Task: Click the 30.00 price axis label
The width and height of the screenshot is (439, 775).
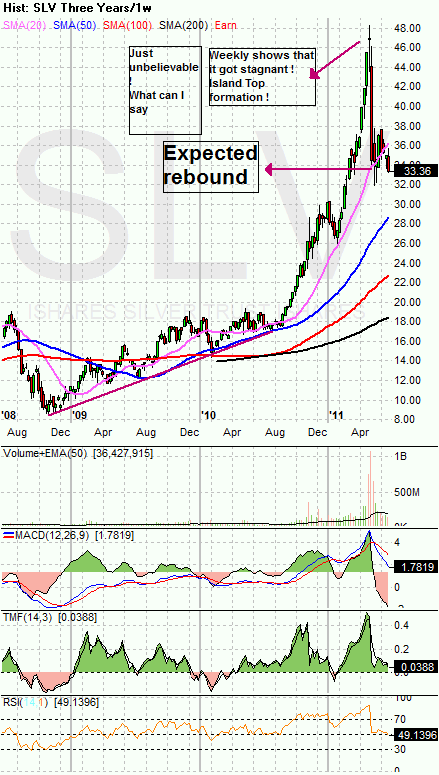Action: pos(408,204)
